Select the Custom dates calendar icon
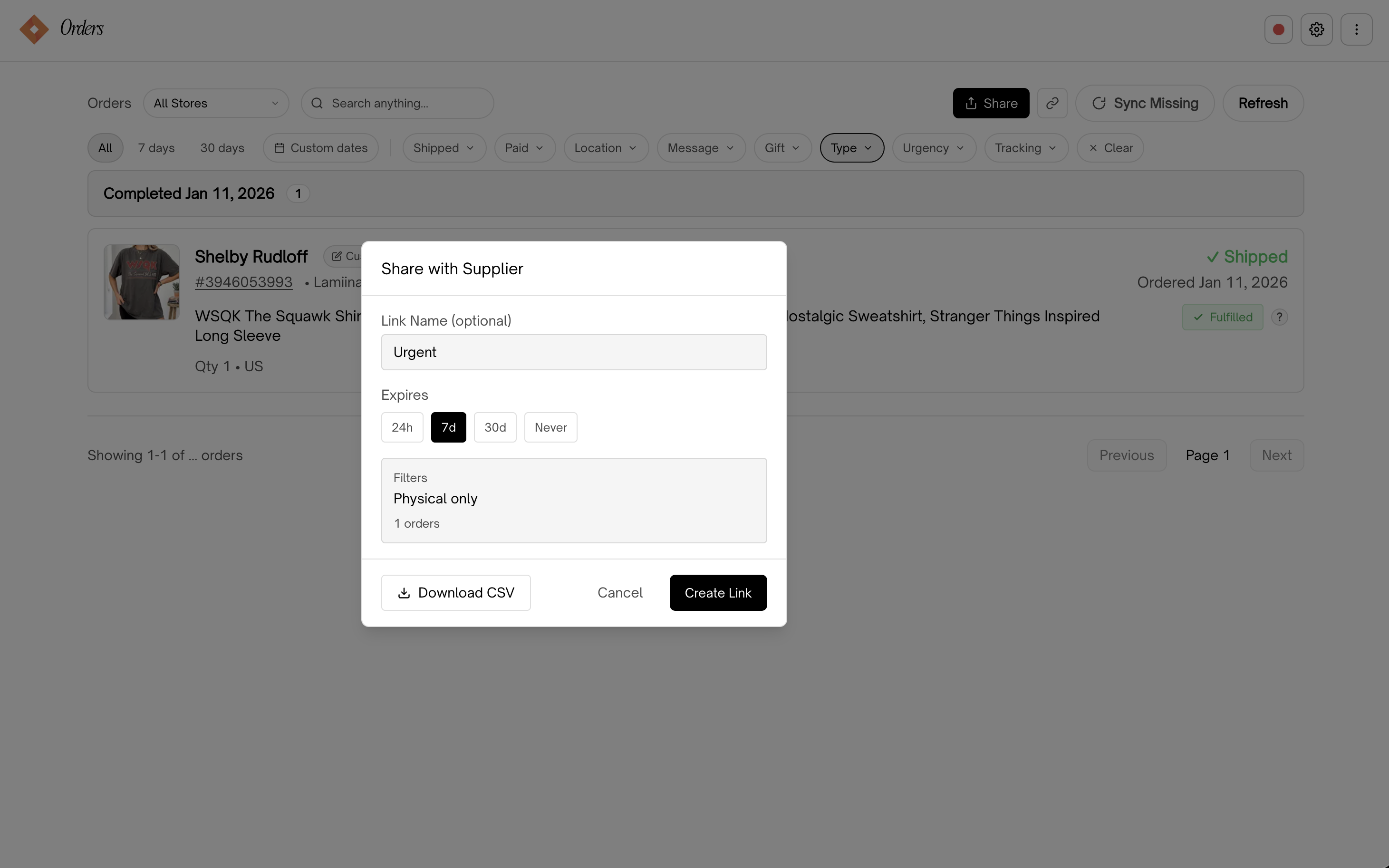This screenshot has width=1389, height=868. pos(280,147)
